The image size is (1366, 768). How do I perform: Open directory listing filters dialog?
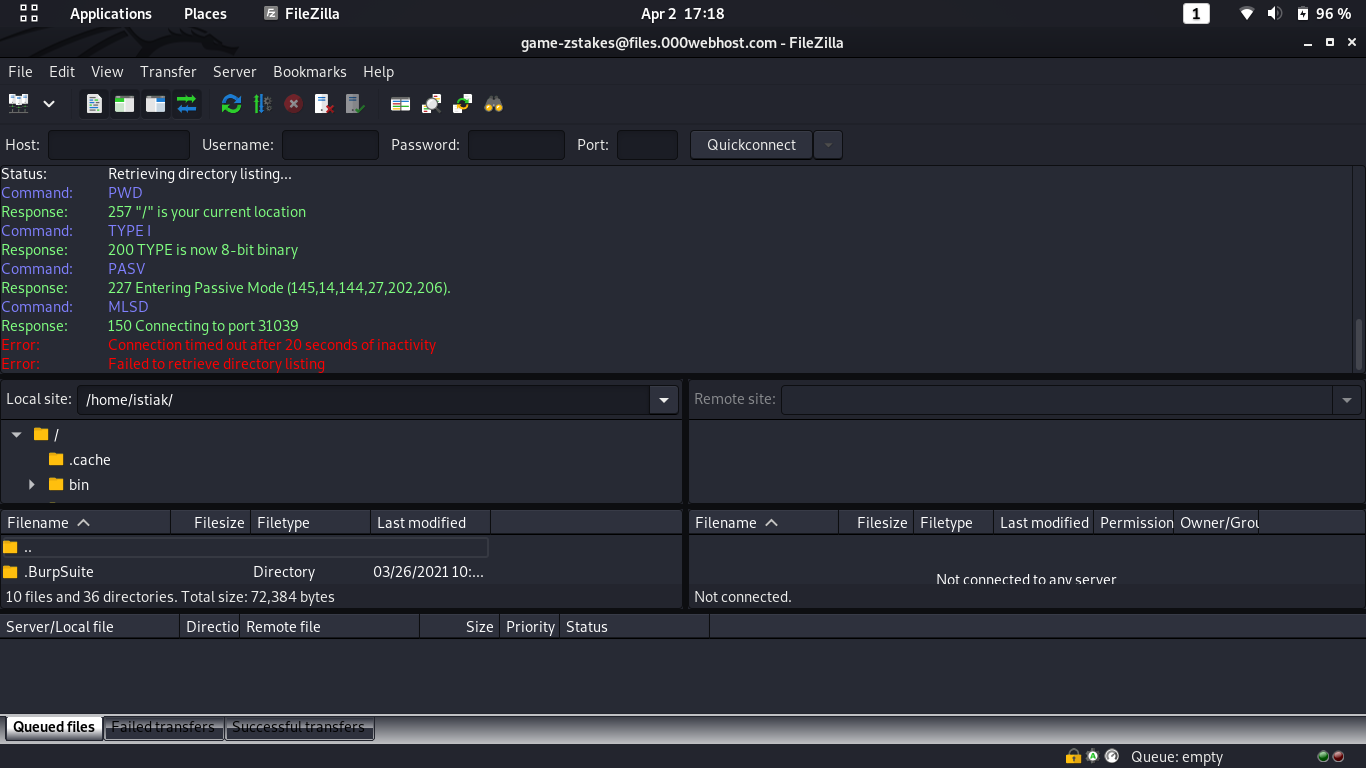click(400, 103)
